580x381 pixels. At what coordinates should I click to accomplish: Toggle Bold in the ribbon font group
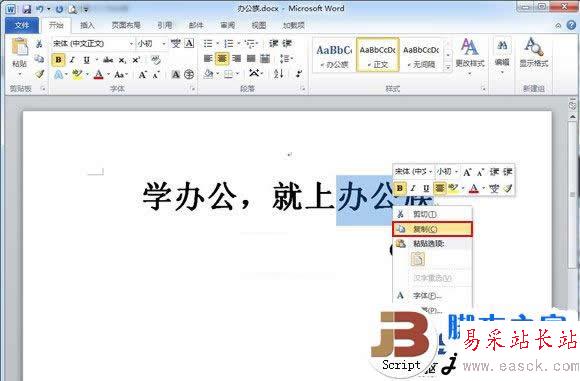click(58, 60)
